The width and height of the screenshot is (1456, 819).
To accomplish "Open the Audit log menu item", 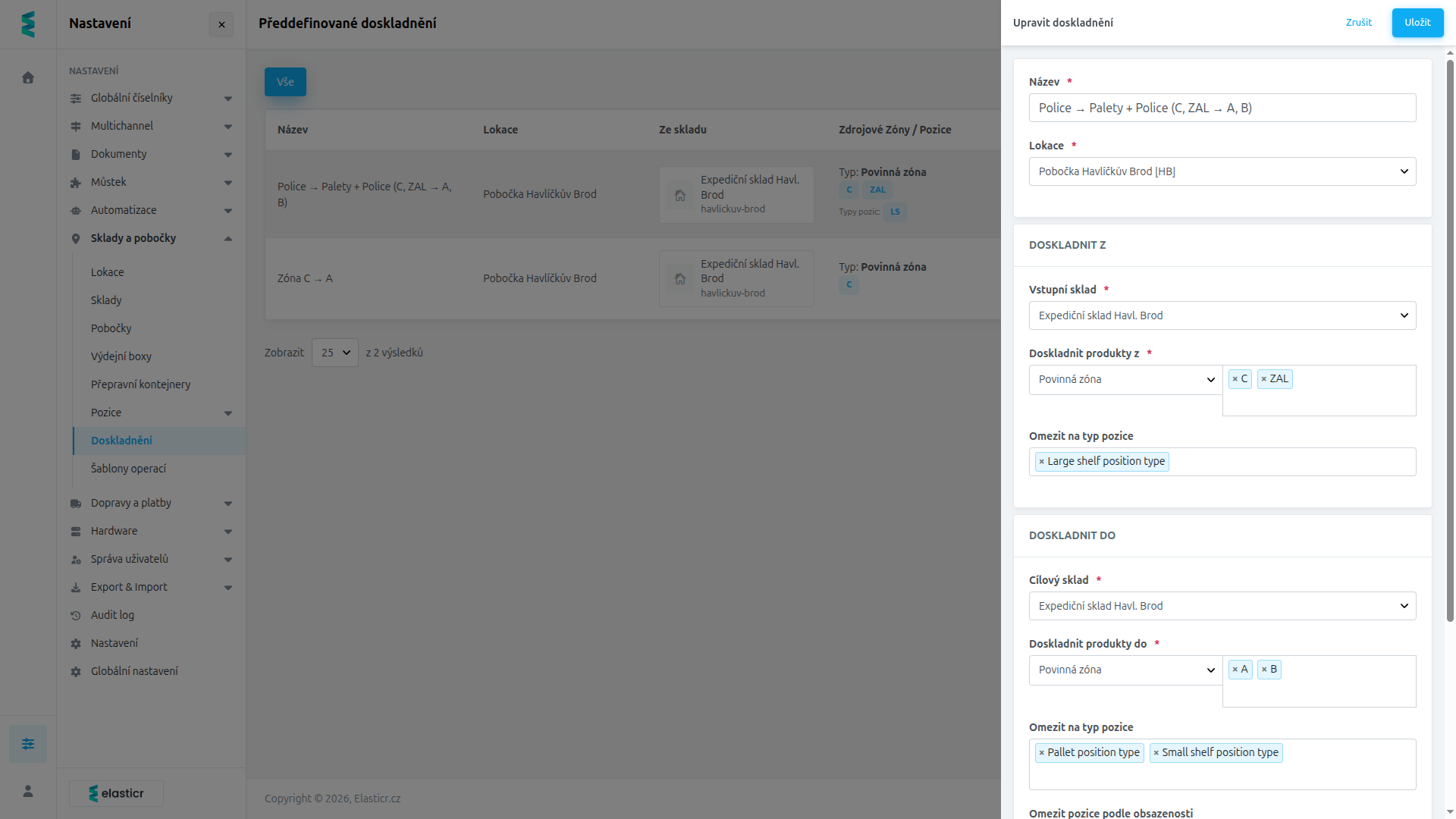I will (112, 615).
